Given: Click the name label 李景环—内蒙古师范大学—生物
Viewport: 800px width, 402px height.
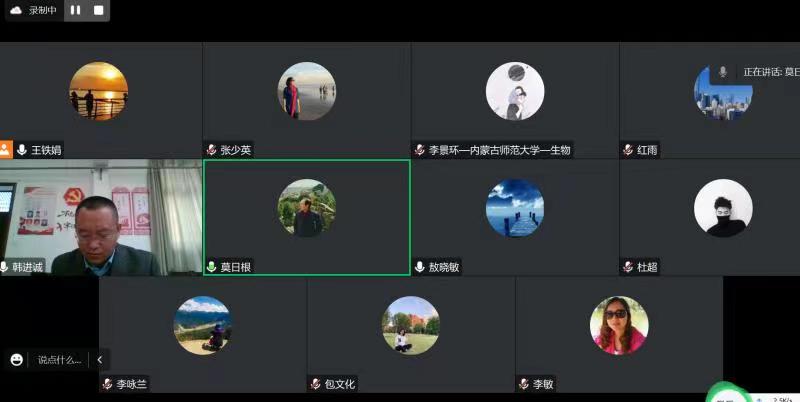Looking at the screenshot, I should pyautogui.click(x=499, y=150).
